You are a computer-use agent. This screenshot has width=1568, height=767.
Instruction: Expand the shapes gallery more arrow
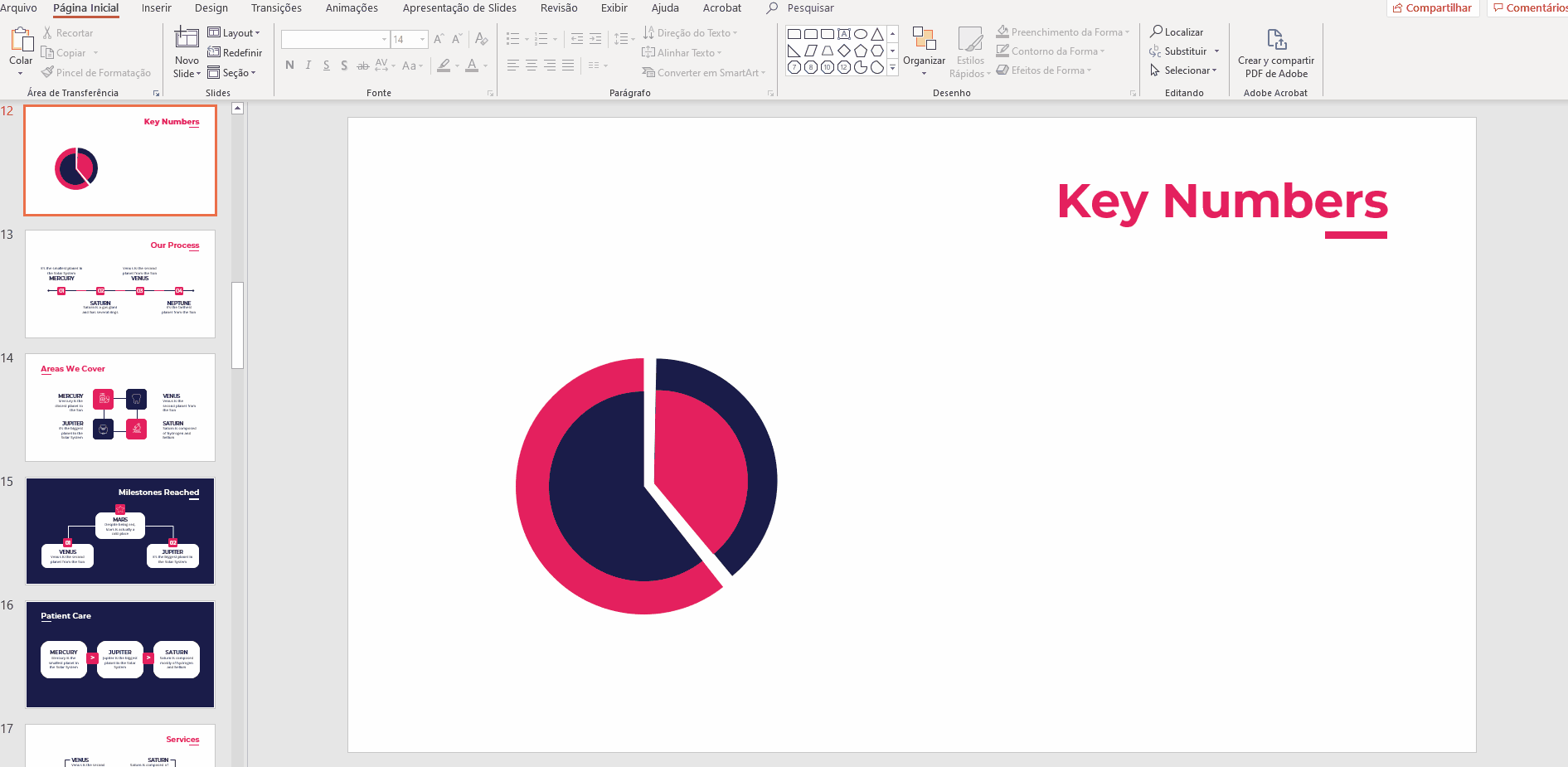point(892,68)
